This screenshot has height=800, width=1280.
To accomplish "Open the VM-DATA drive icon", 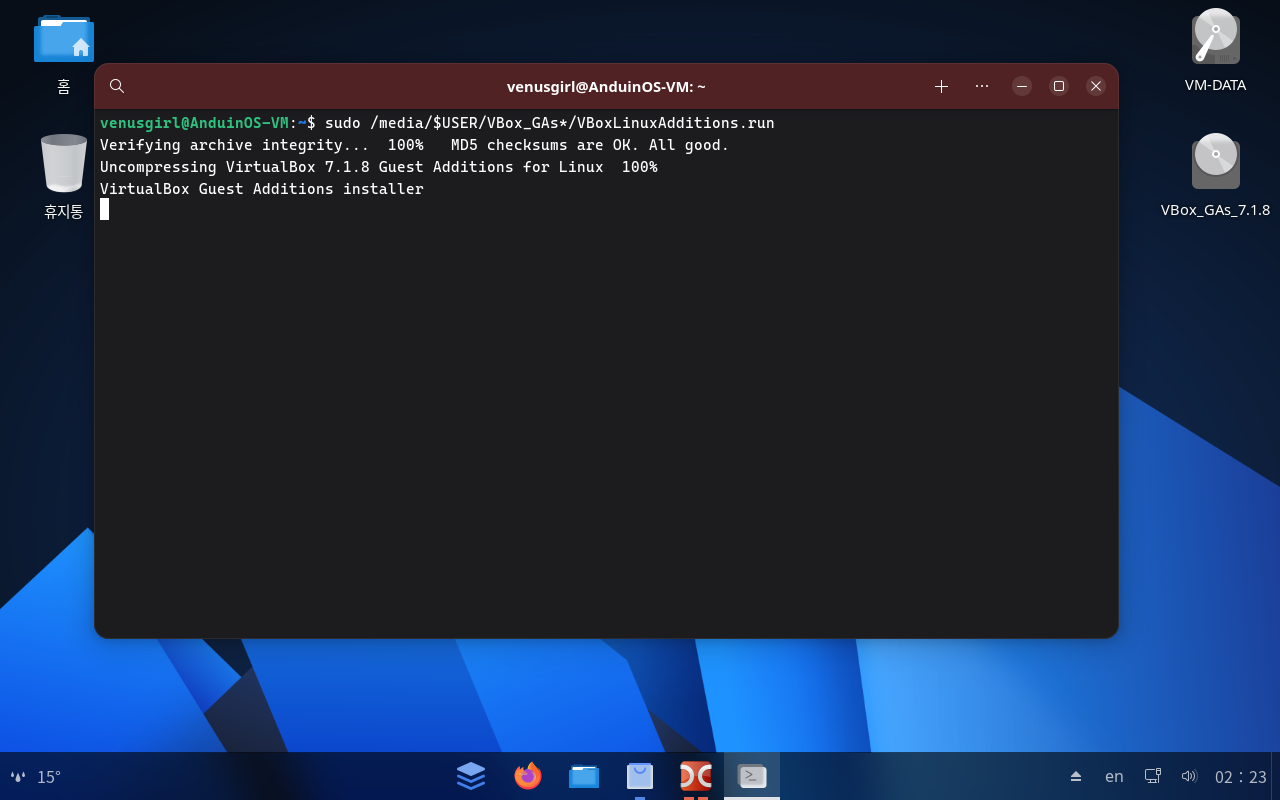I will pyautogui.click(x=1215, y=37).
